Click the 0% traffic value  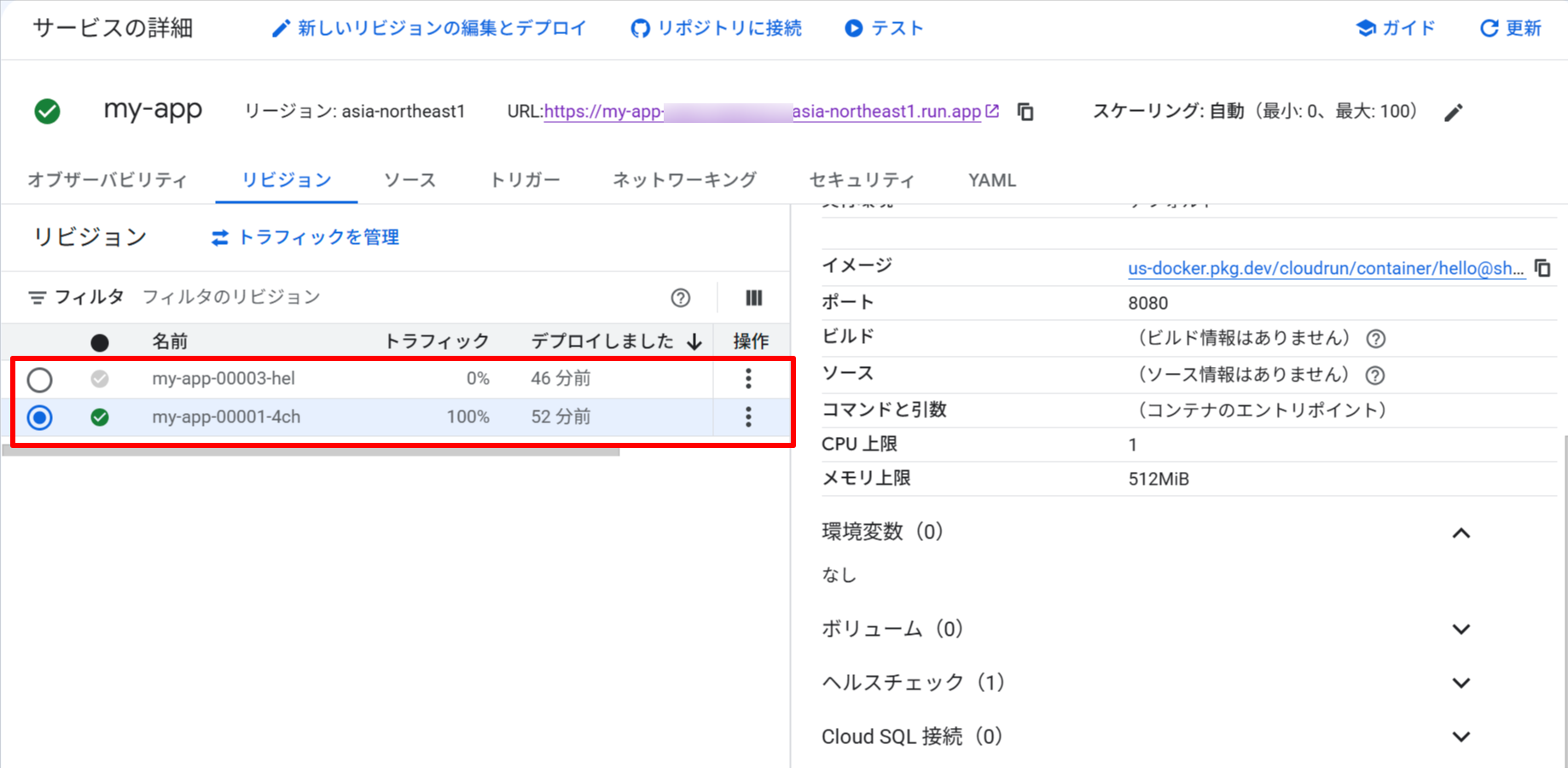click(478, 378)
